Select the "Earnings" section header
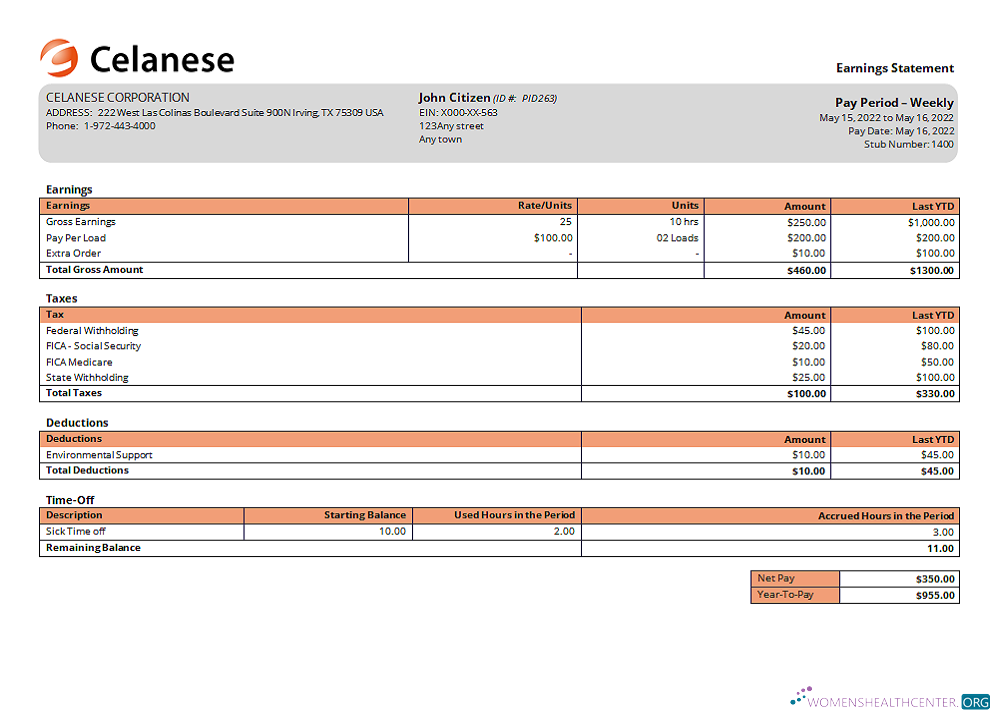The width and height of the screenshot is (1000, 720). coord(69,189)
